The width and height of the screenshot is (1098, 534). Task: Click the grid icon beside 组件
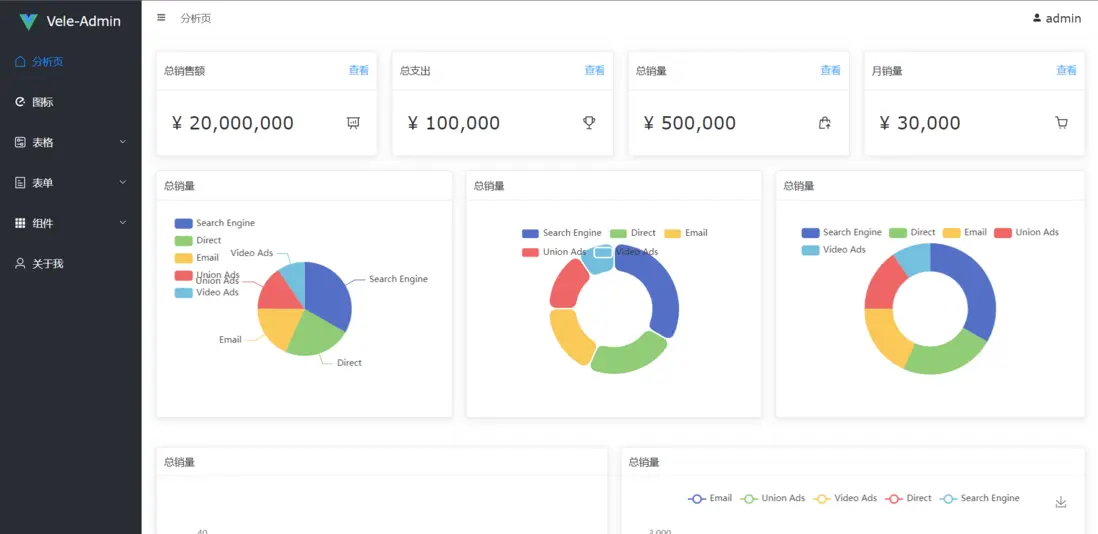(20, 223)
